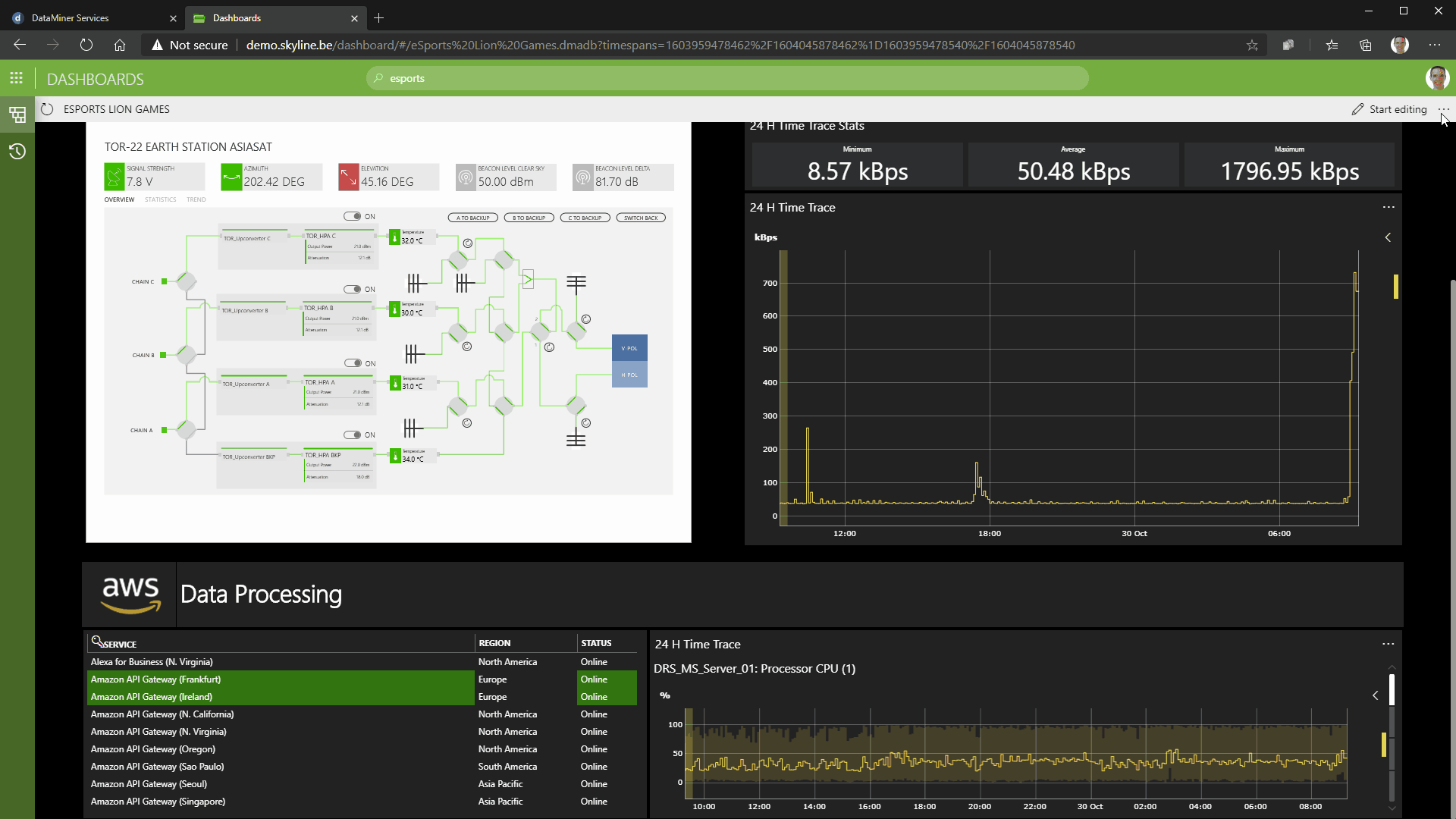This screenshot has width=1456, height=819.
Task: Reload the page in the browser
Action: (86, 45)
